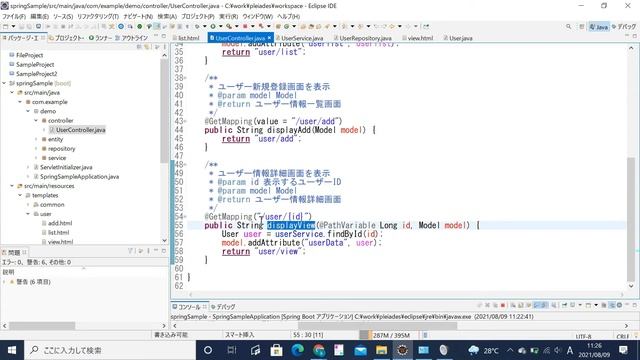Click the Open Perspective icon
Image resolution: width=640 pixels, height=360 pixels.
tap(582, 27)
